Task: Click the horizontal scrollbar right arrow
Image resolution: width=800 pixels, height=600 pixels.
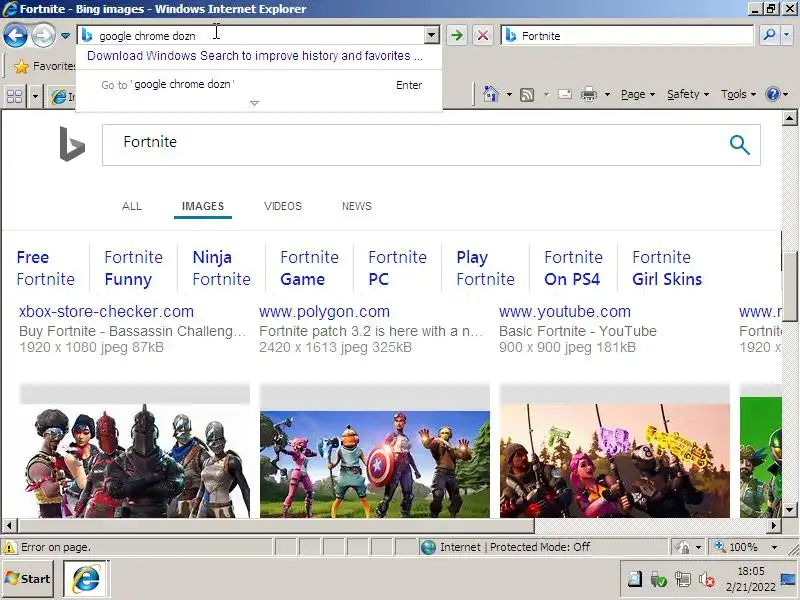Action: tap(774, 525)
